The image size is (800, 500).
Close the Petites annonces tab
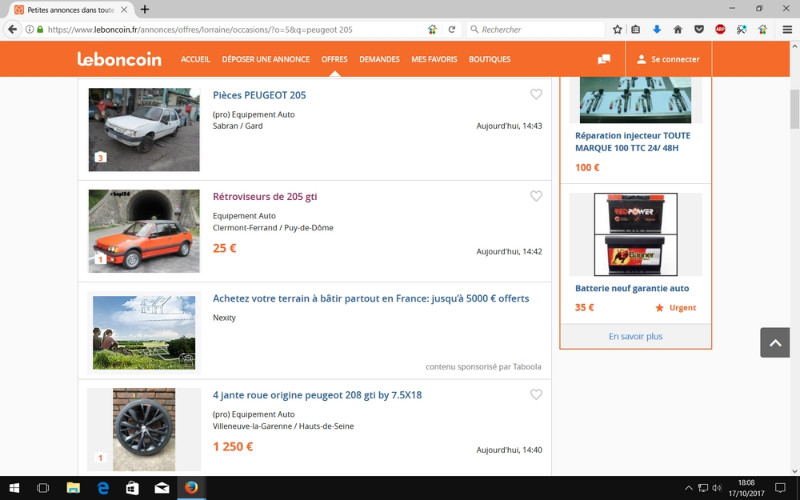pyautogui.click(x=124, y=10)
